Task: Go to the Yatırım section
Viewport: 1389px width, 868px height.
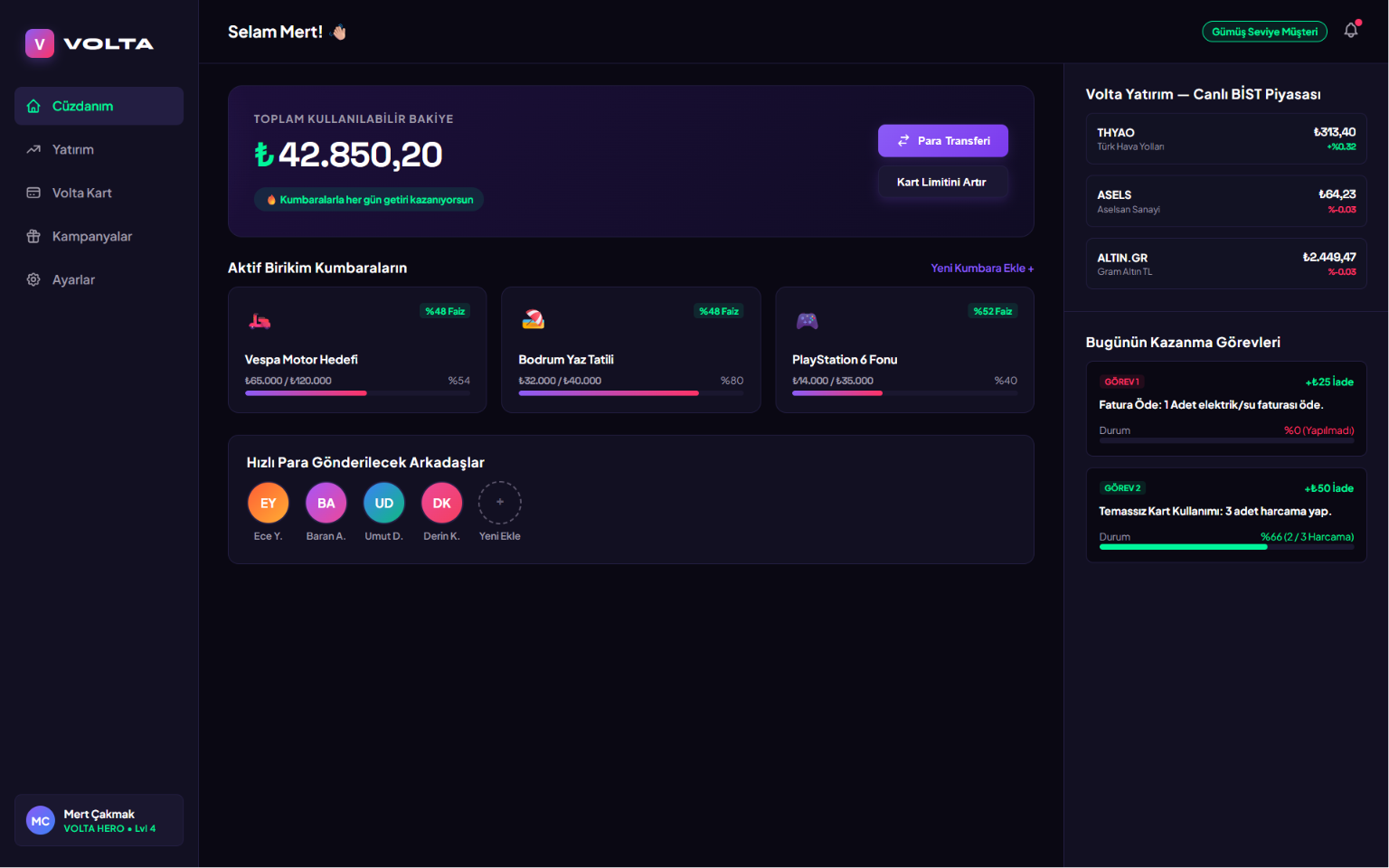Action: click(x=99, y=149)
